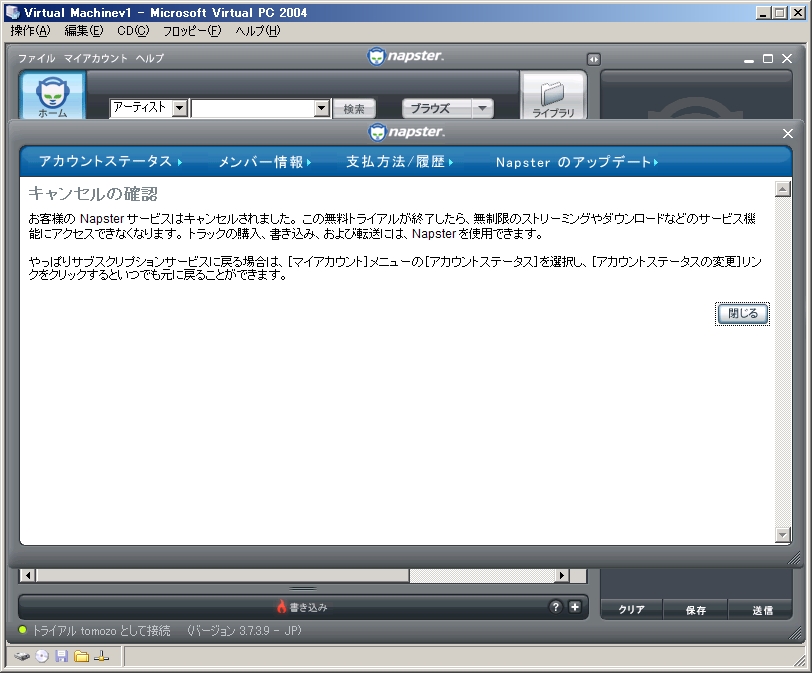Click the Virtual PC title bar icon

12,12
